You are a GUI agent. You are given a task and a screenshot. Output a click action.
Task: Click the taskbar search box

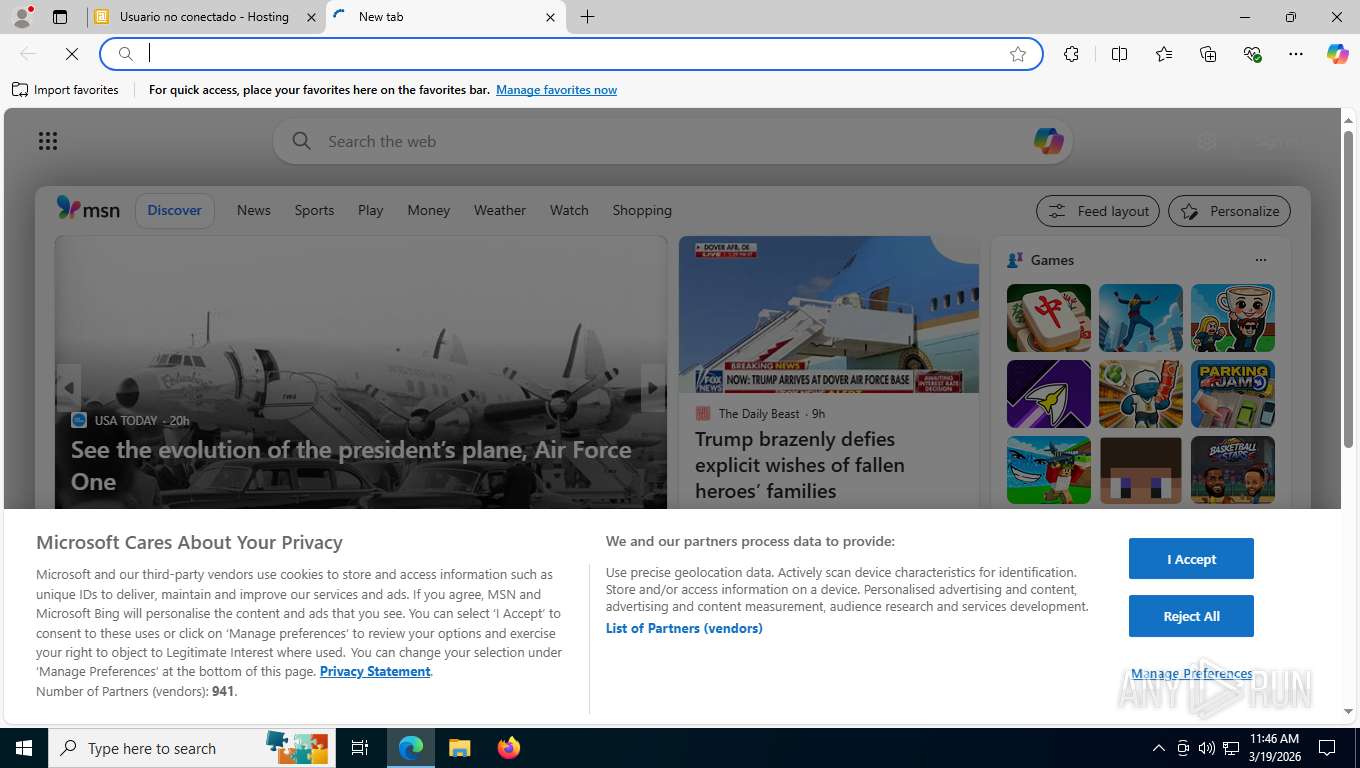193,748
